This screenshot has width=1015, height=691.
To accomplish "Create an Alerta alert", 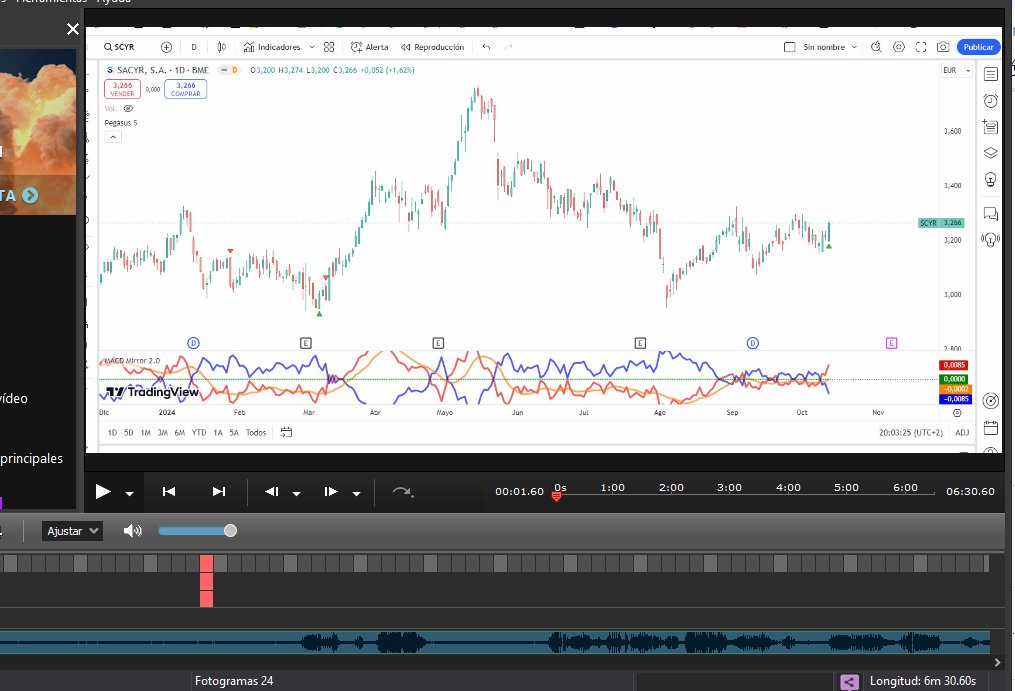I will coord(370,47).
